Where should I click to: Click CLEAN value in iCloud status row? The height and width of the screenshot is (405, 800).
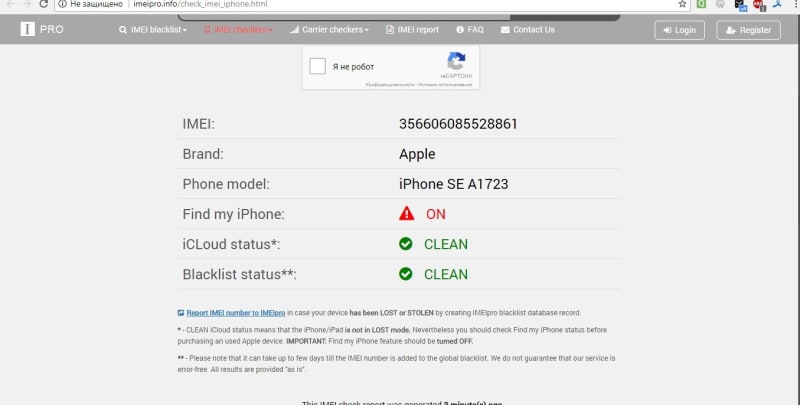click(x=446, y=244)
